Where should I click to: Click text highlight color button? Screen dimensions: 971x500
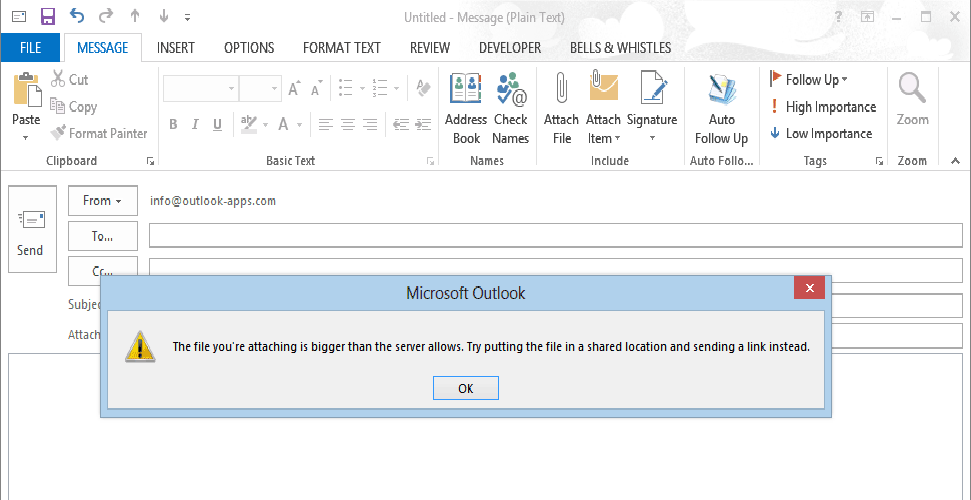[x=249, y=124]
